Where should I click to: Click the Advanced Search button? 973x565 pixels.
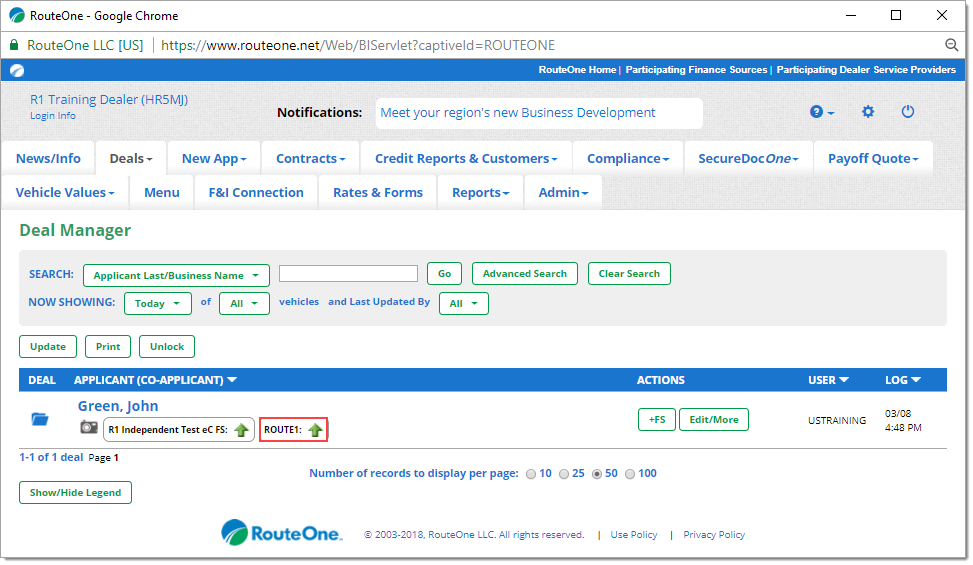click(x=525, y=274)
